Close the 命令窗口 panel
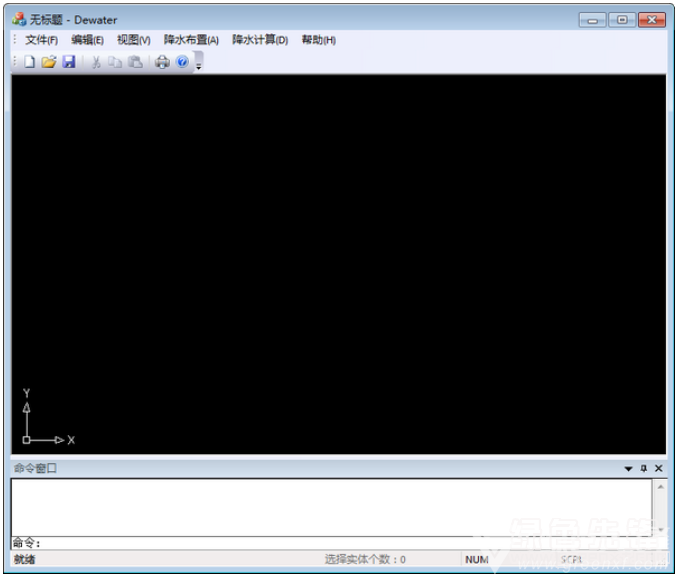The image size is (679, 578). [x=659, y=468]
